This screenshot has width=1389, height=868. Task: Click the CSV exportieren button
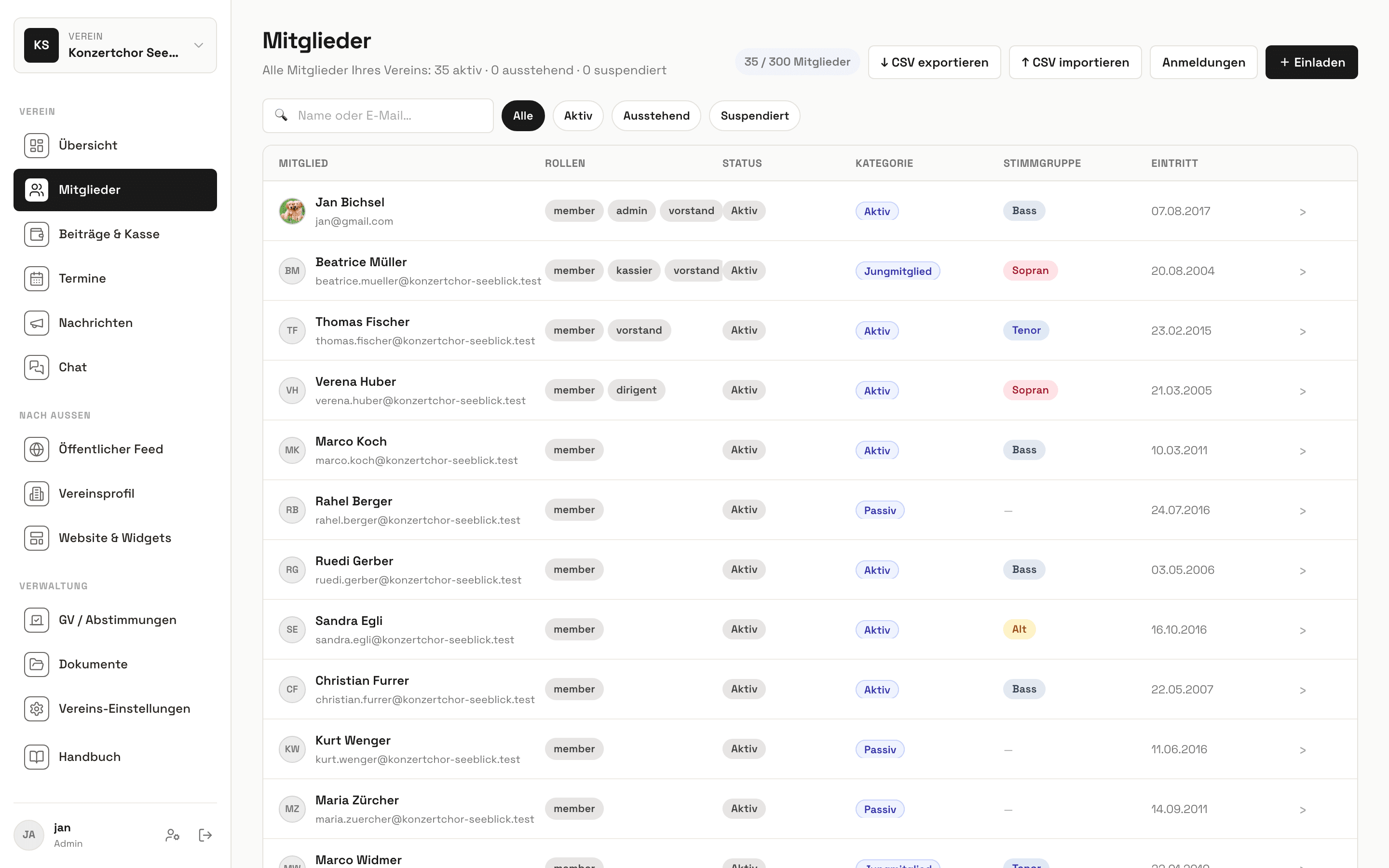coord(934,62)
